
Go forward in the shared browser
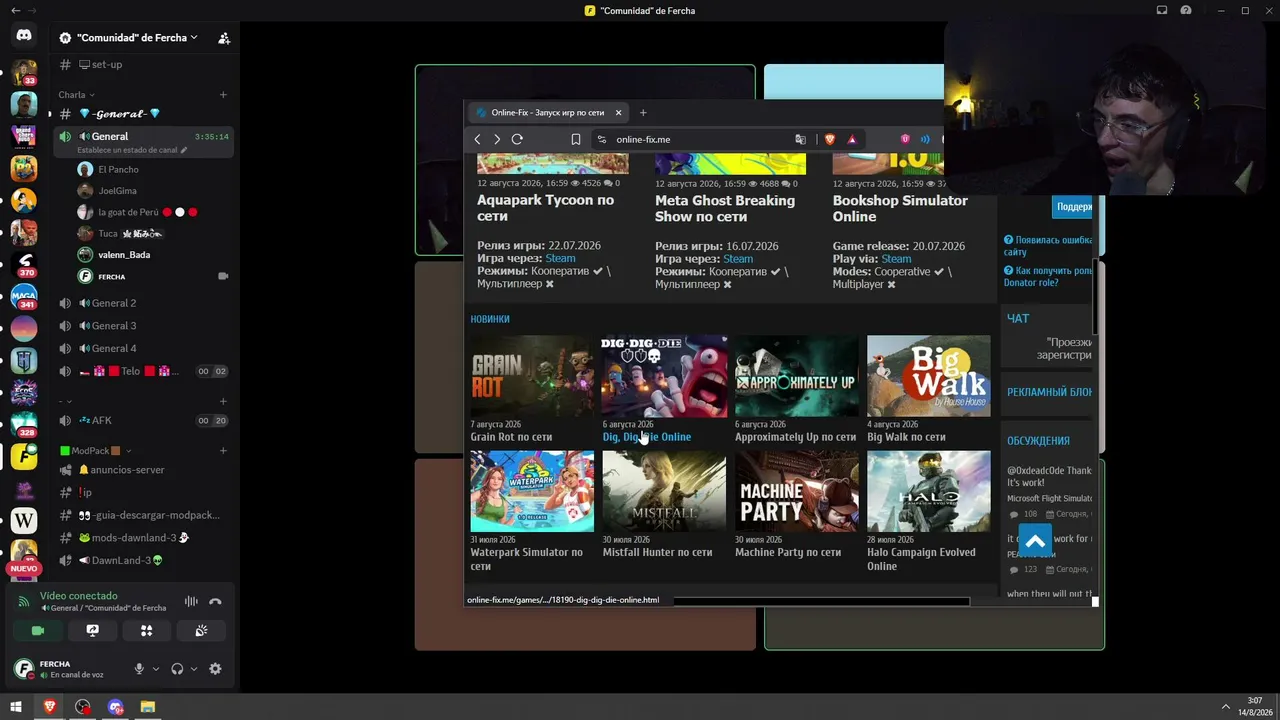(x=496, y=140)
